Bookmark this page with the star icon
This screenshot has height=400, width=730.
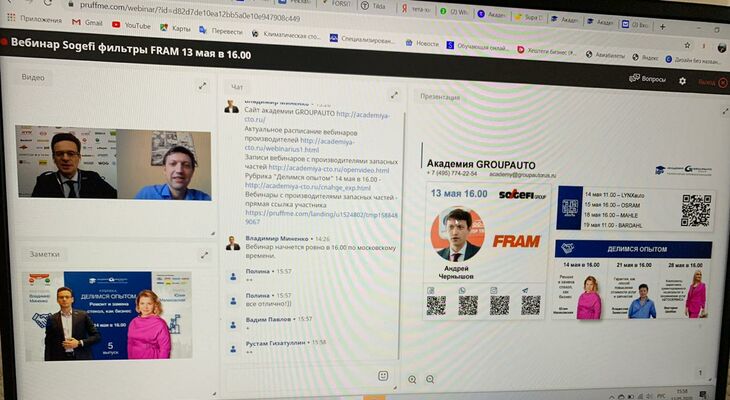(687, 46)
